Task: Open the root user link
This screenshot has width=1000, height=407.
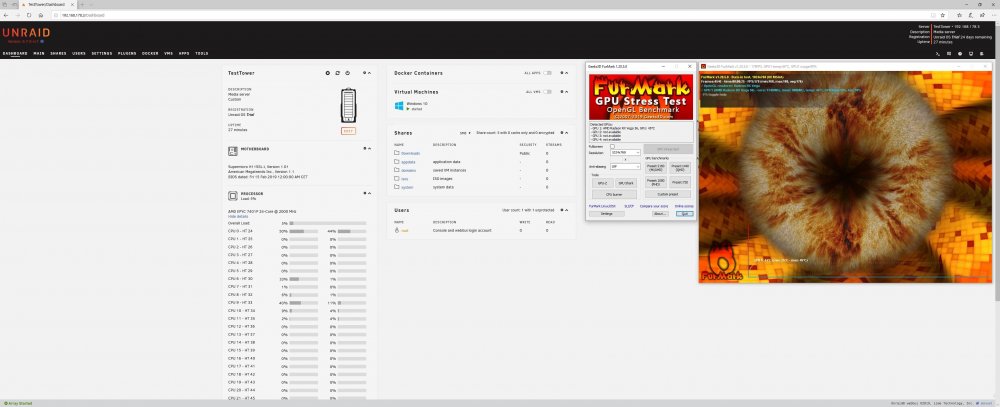Action: pos(404,230)
